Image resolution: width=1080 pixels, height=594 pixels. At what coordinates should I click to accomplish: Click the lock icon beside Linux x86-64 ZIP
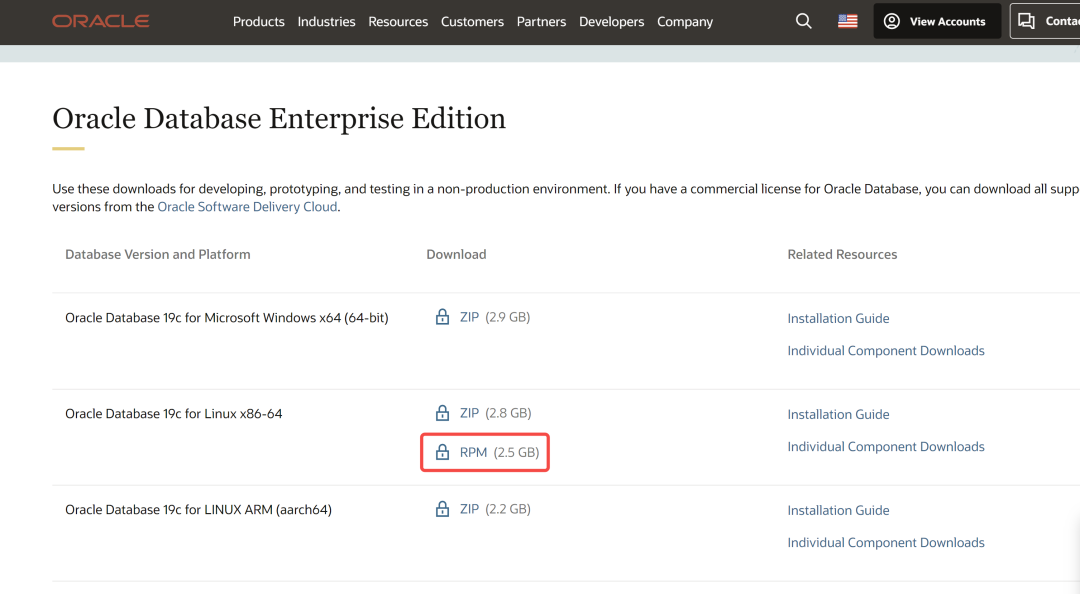(442, 413)
